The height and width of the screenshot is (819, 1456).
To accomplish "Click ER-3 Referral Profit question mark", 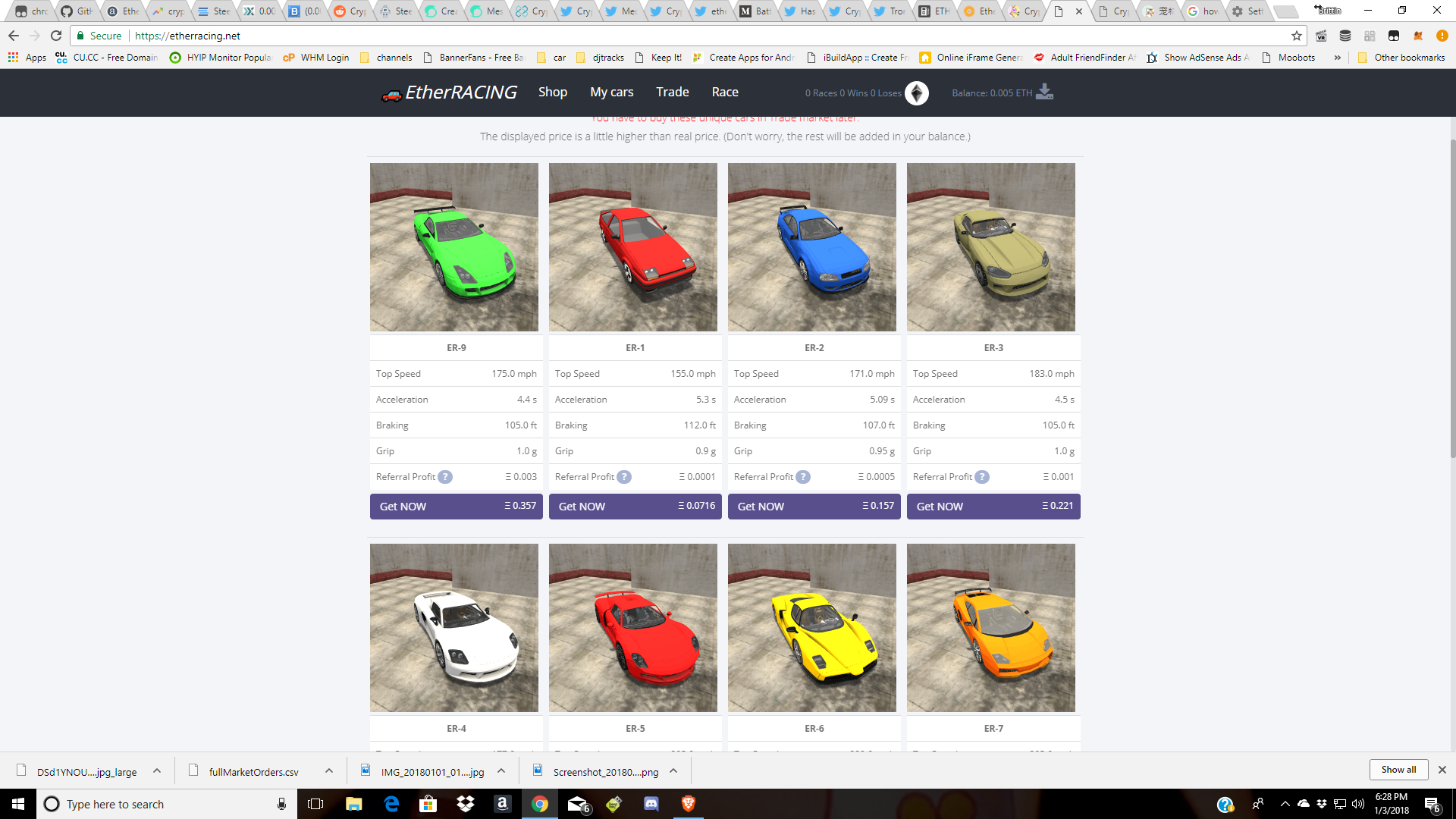I will [982, 477].
